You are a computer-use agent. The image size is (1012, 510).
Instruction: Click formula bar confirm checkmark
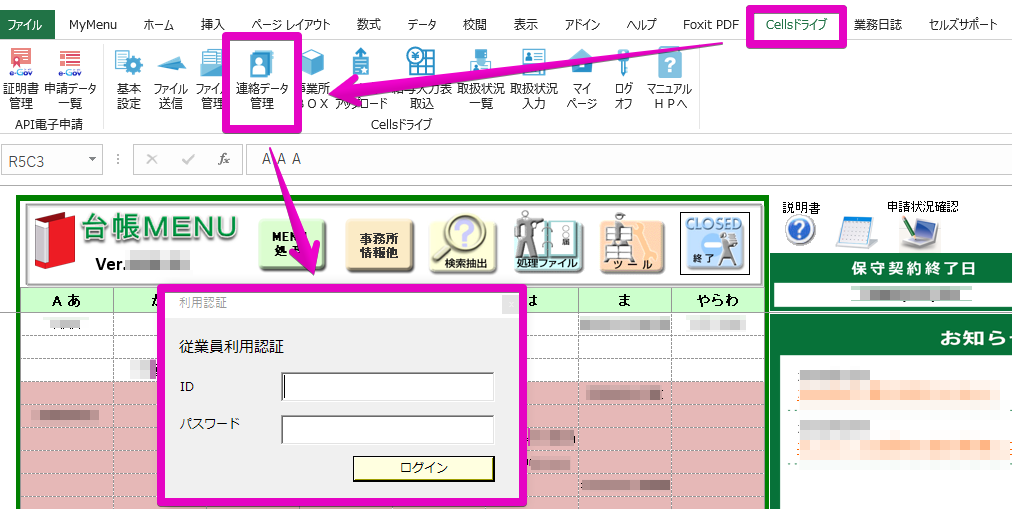point(188,159)
